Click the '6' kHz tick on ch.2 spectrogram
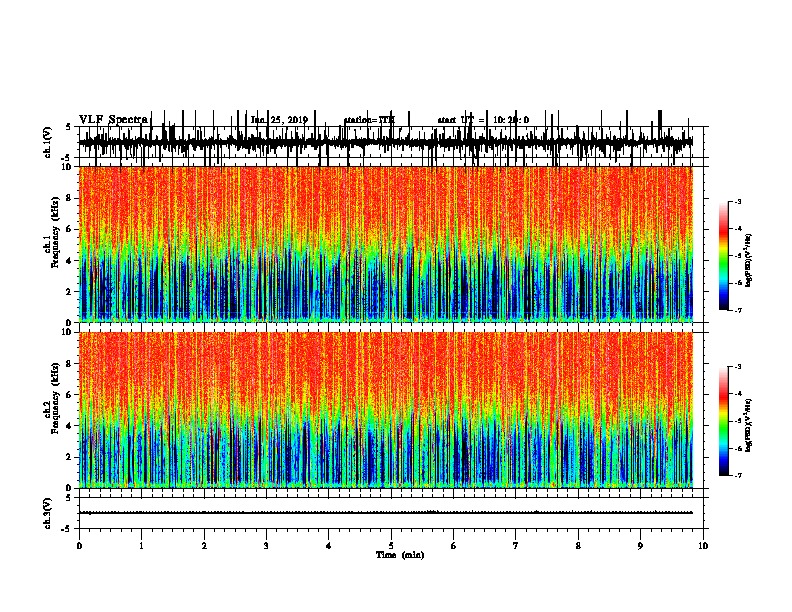The image size is (792, 612). 69,395
